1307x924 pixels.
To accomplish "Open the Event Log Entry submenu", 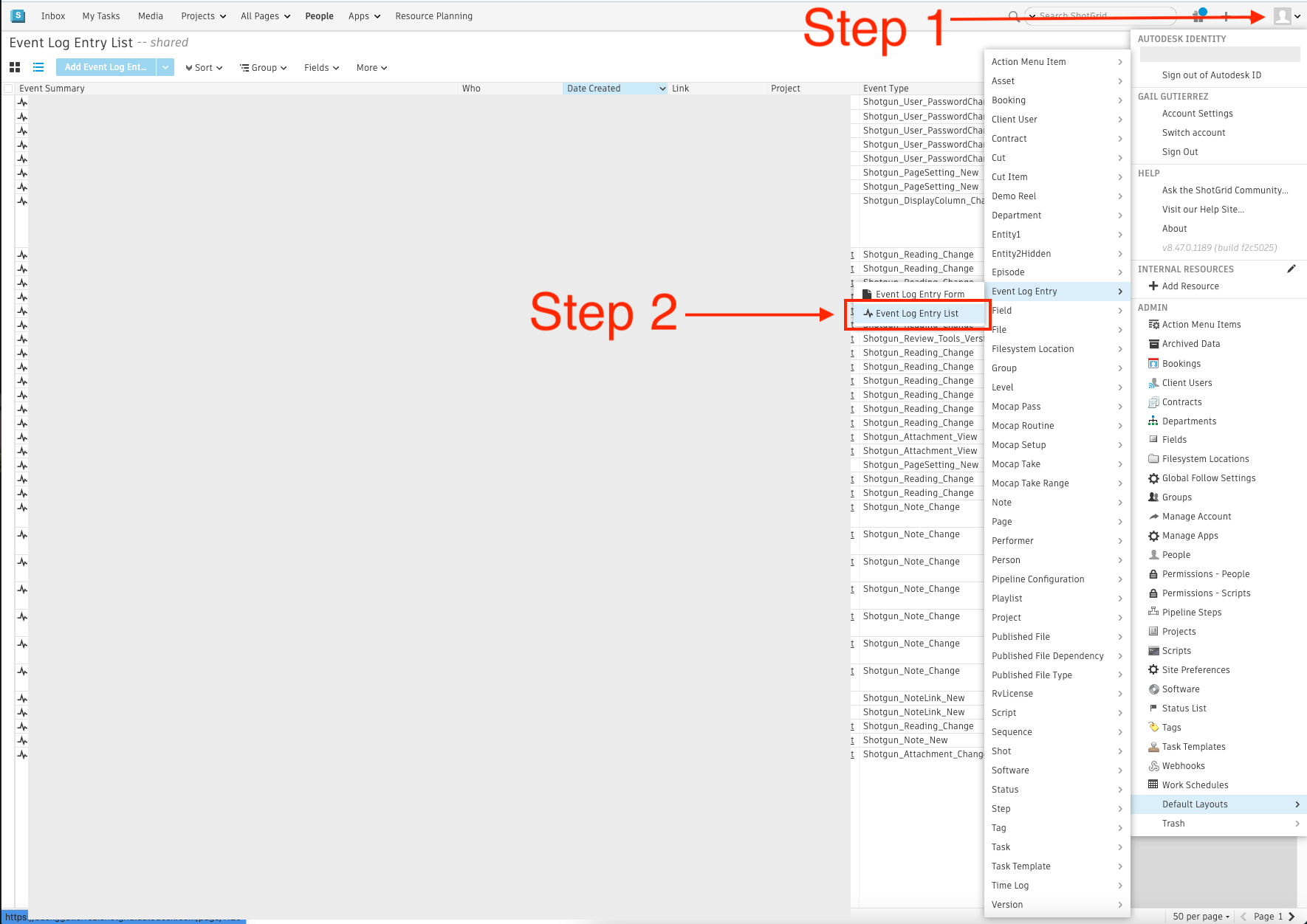I will point(1057,292).
